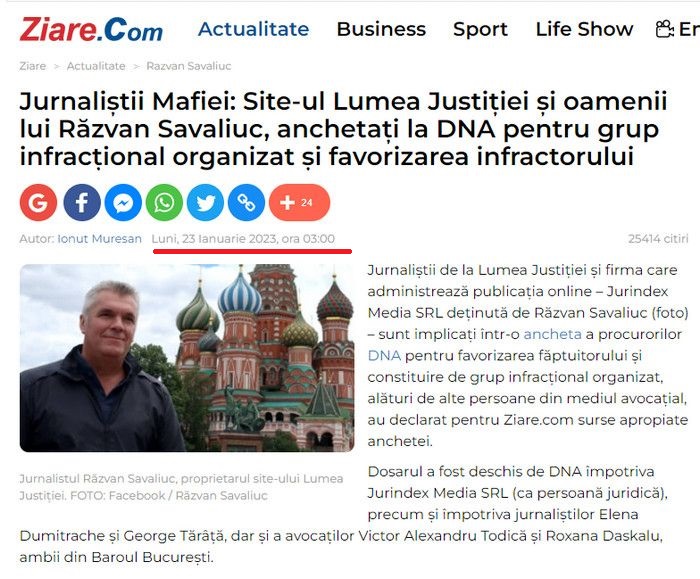This screenshot has width=700, height=579.
Task: Follow the 'ancheta' hyperlink in article
Action: tap(553, 334)
